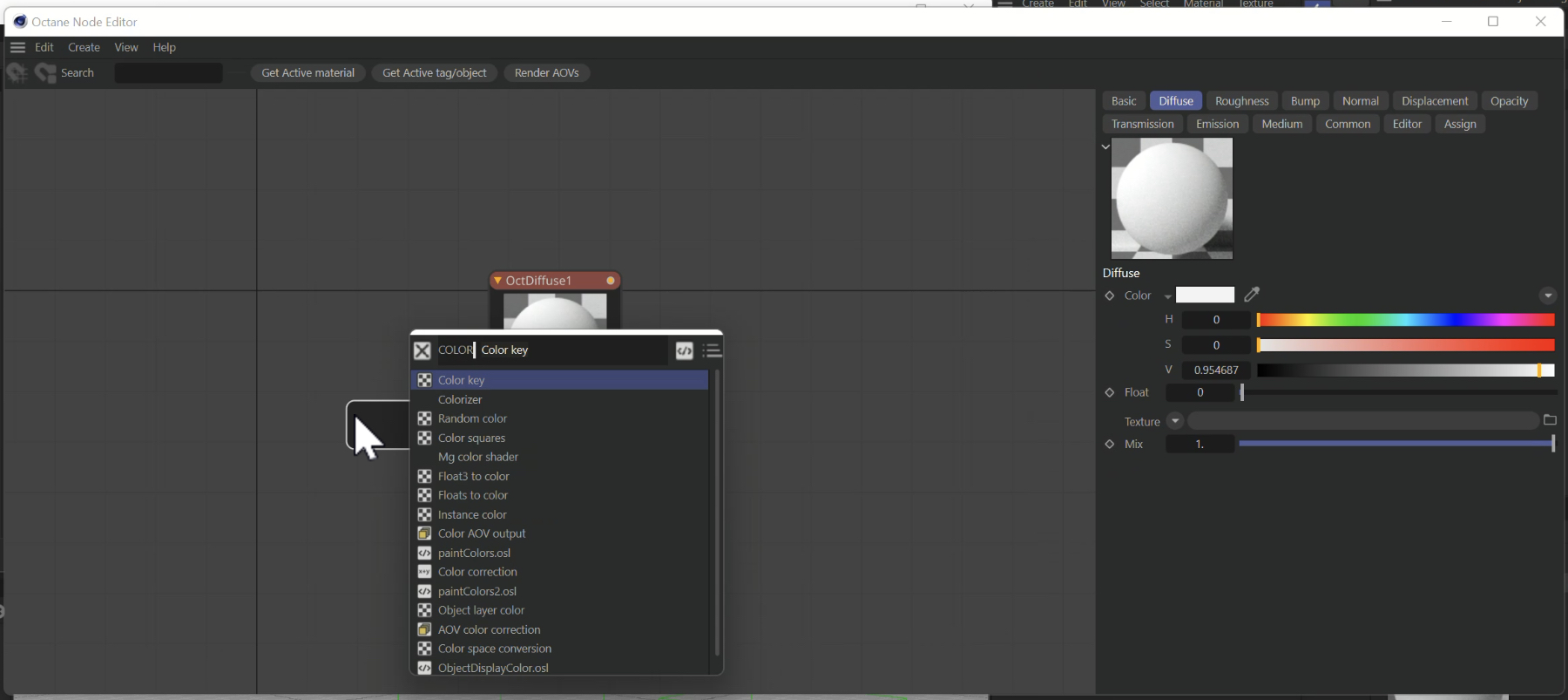Viewport: 1568px width, 700px height.
Task: Open the Texture type dropdown arrow
Action: 1175,421
